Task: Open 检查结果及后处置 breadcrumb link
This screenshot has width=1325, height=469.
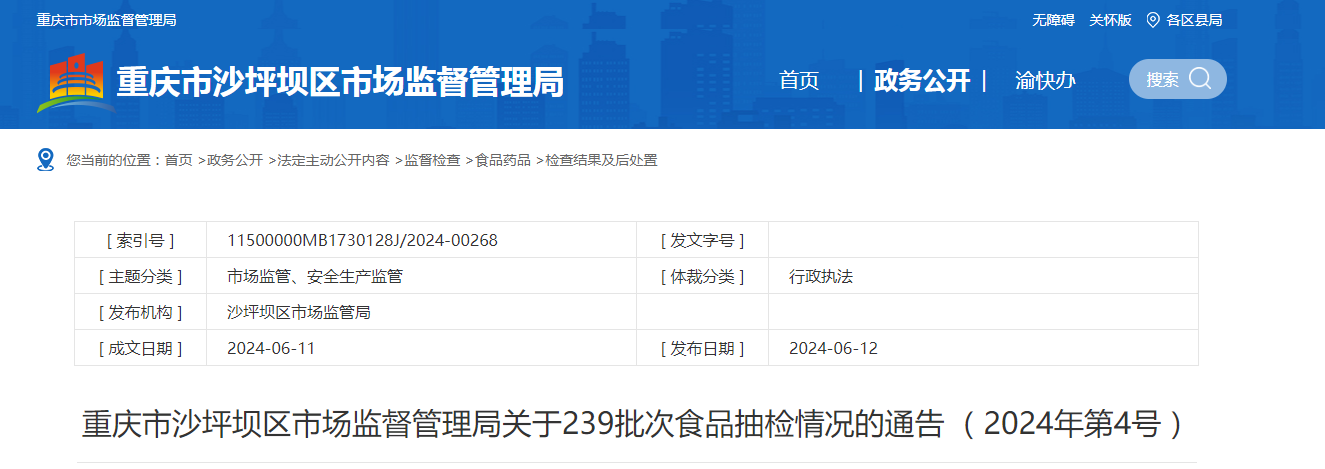Action: pyautogui.click(x=601, y=160)
